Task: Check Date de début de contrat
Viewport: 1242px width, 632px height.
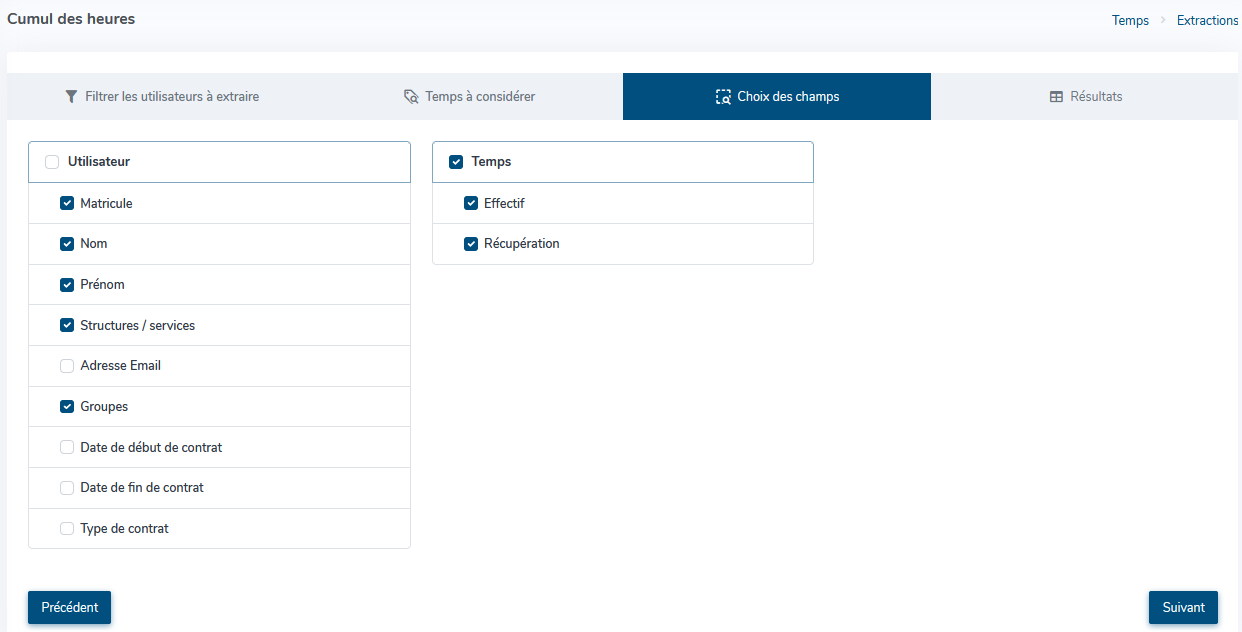Action: point(67,448)
